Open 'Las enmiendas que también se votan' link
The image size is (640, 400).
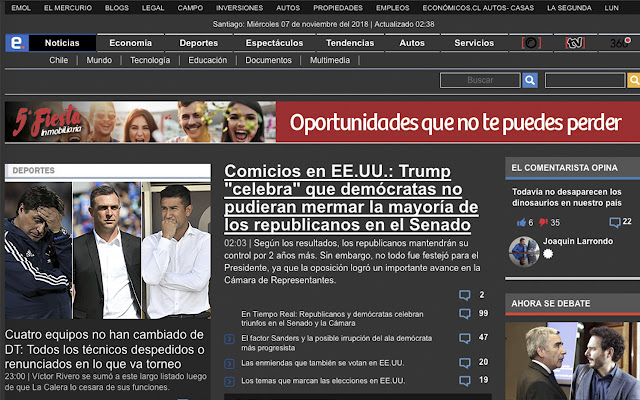click(x=323, y=363)
